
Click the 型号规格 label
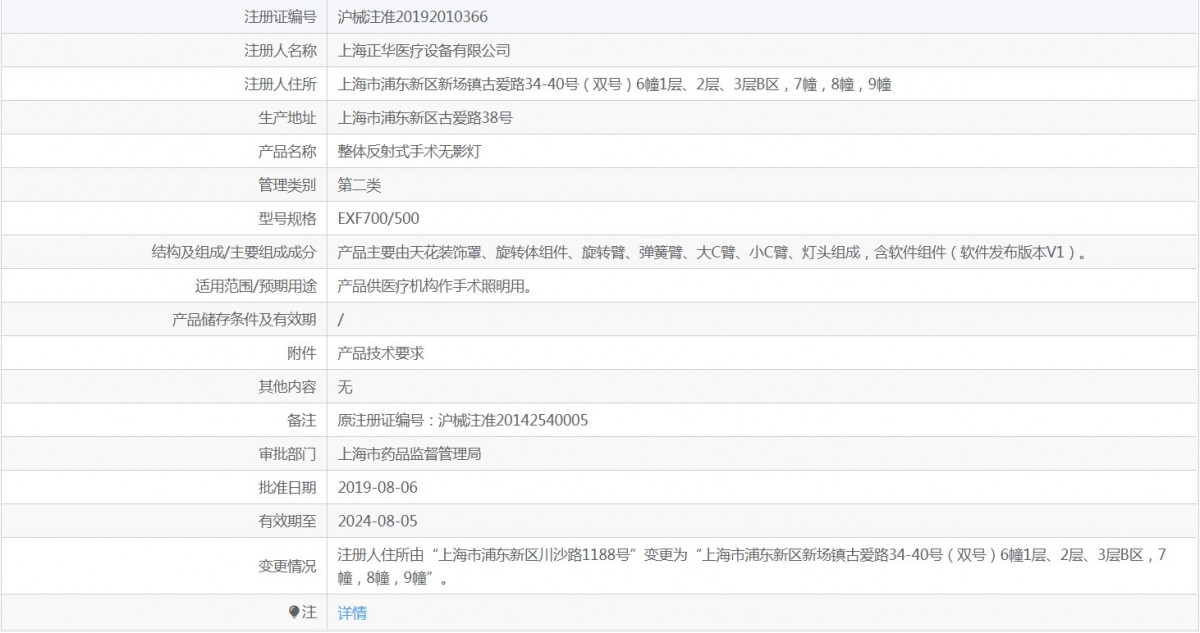pos(287,219)
